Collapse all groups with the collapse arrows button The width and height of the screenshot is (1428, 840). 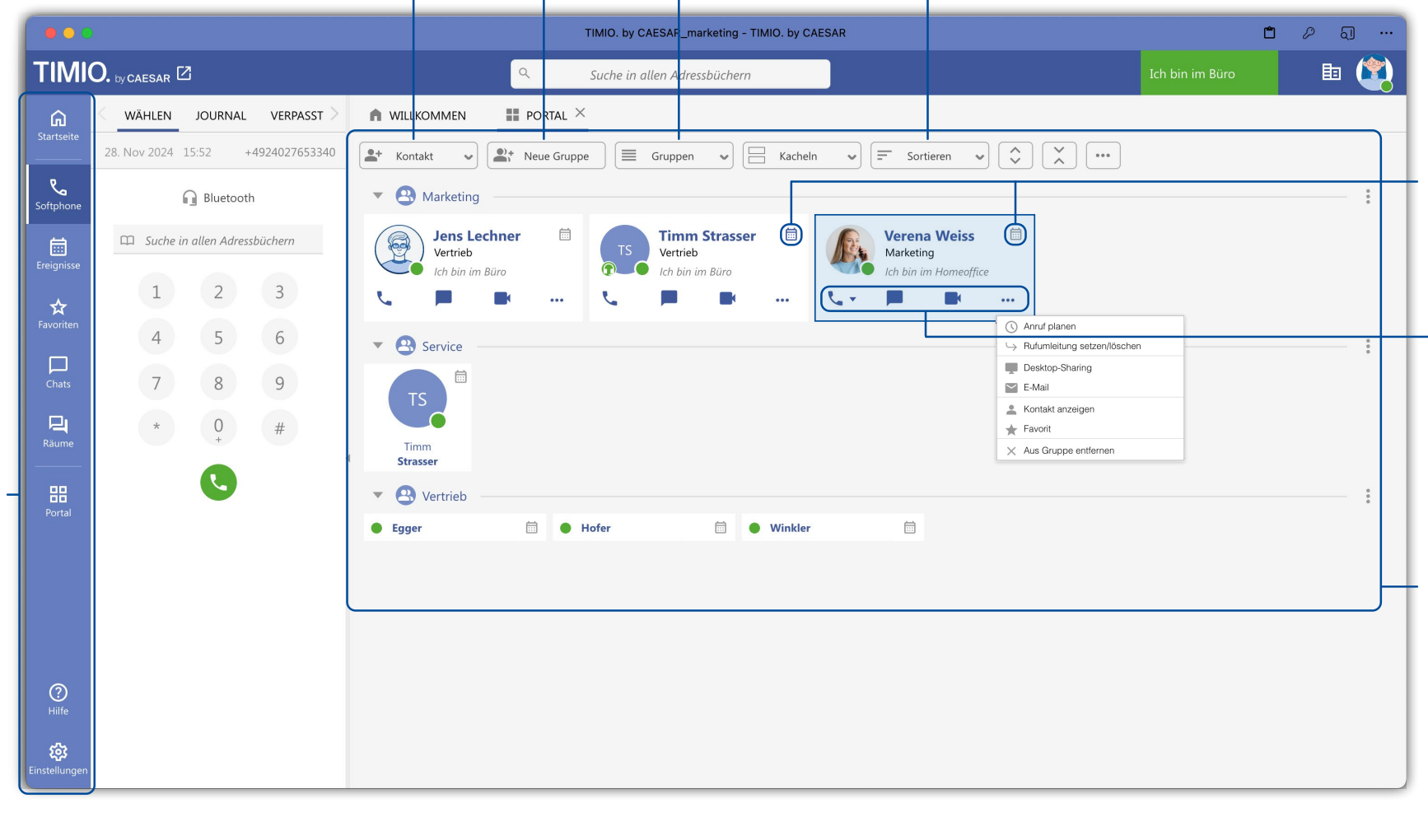tap(1059, 156)
